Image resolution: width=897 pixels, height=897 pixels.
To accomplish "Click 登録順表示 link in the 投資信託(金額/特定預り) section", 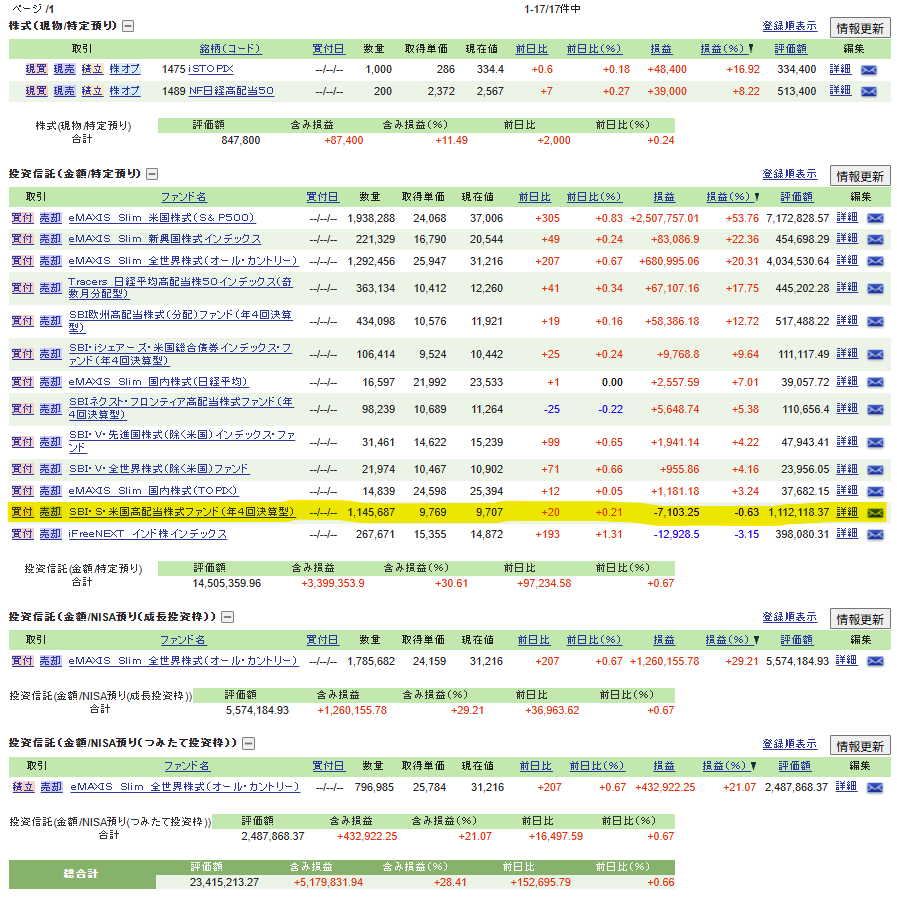I will click(789, 174).
